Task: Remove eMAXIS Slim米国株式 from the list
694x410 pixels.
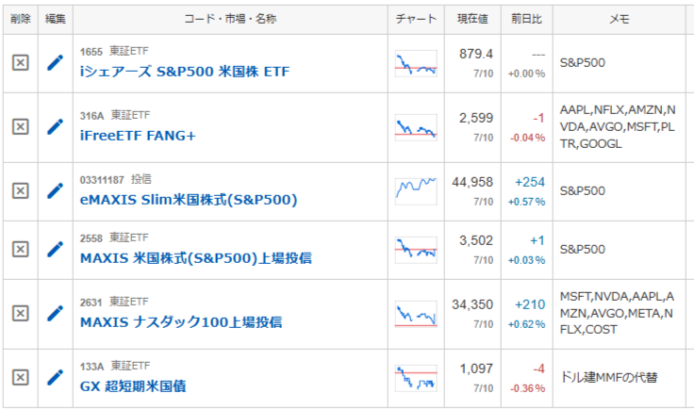Action: coord(20,191)
